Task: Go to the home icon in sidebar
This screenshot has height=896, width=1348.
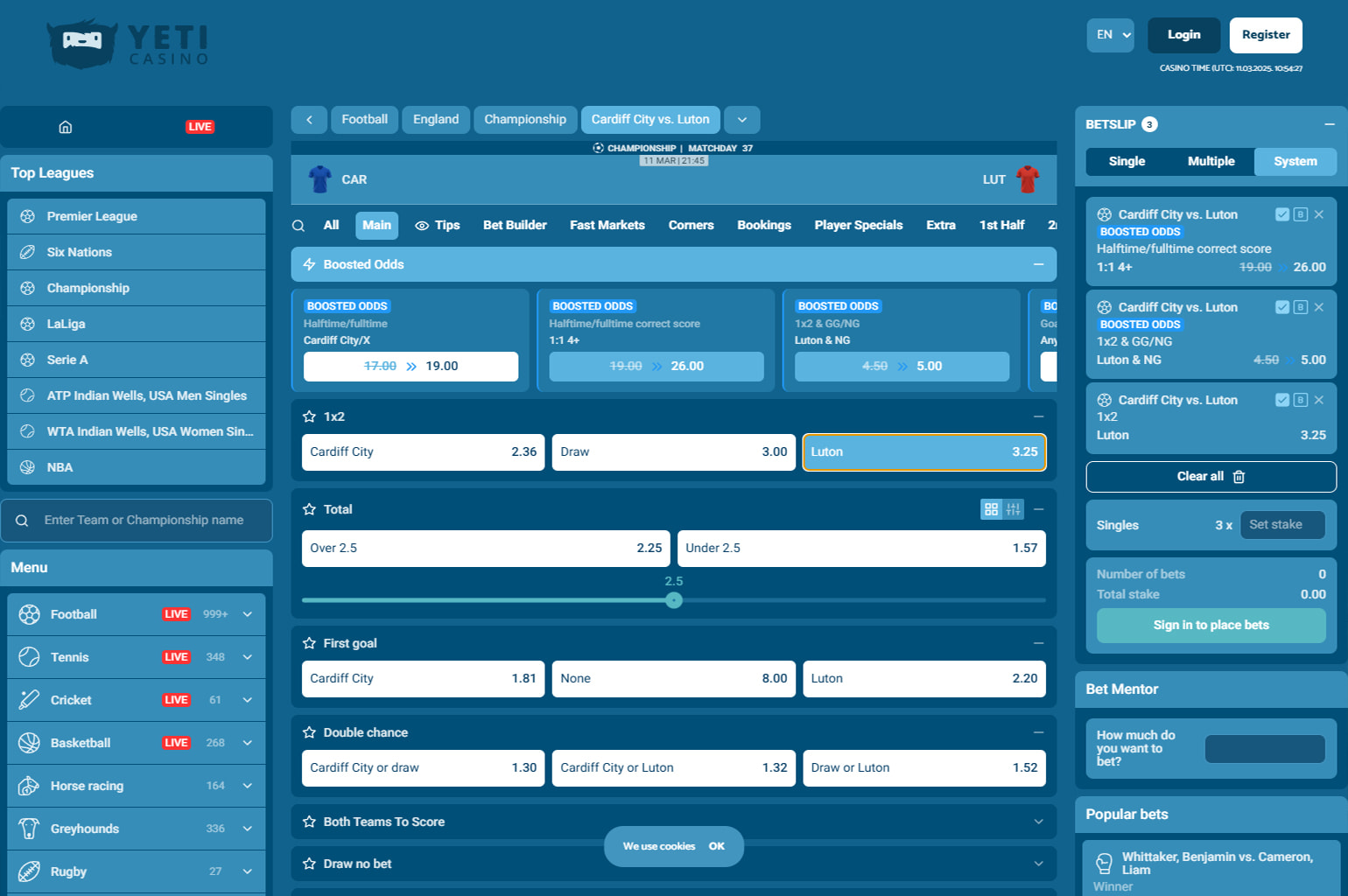Action: tap(66, 127)
